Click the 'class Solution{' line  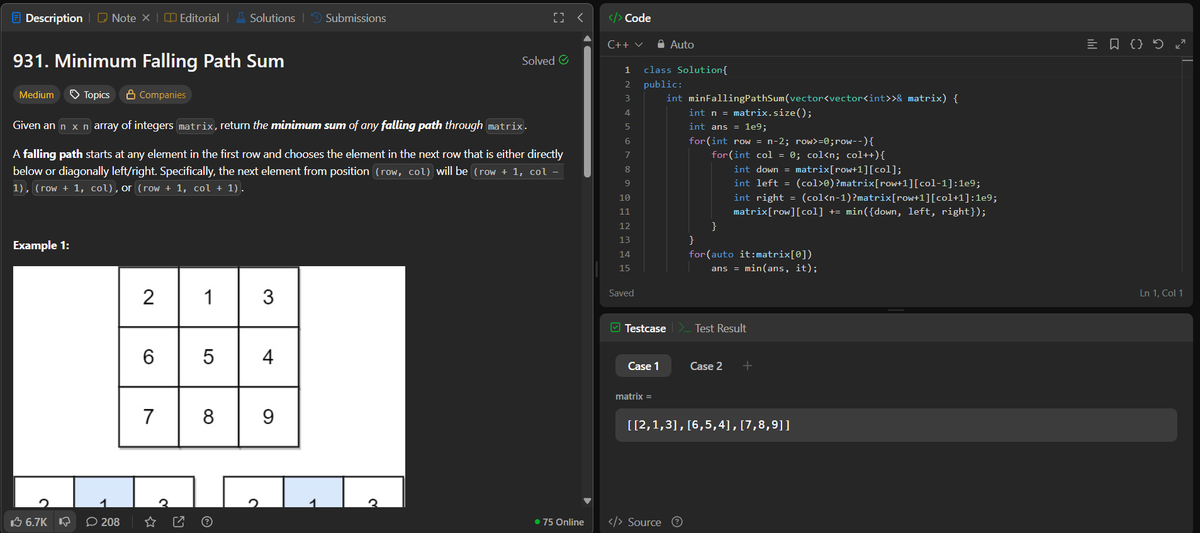click(x=685, y=70)
